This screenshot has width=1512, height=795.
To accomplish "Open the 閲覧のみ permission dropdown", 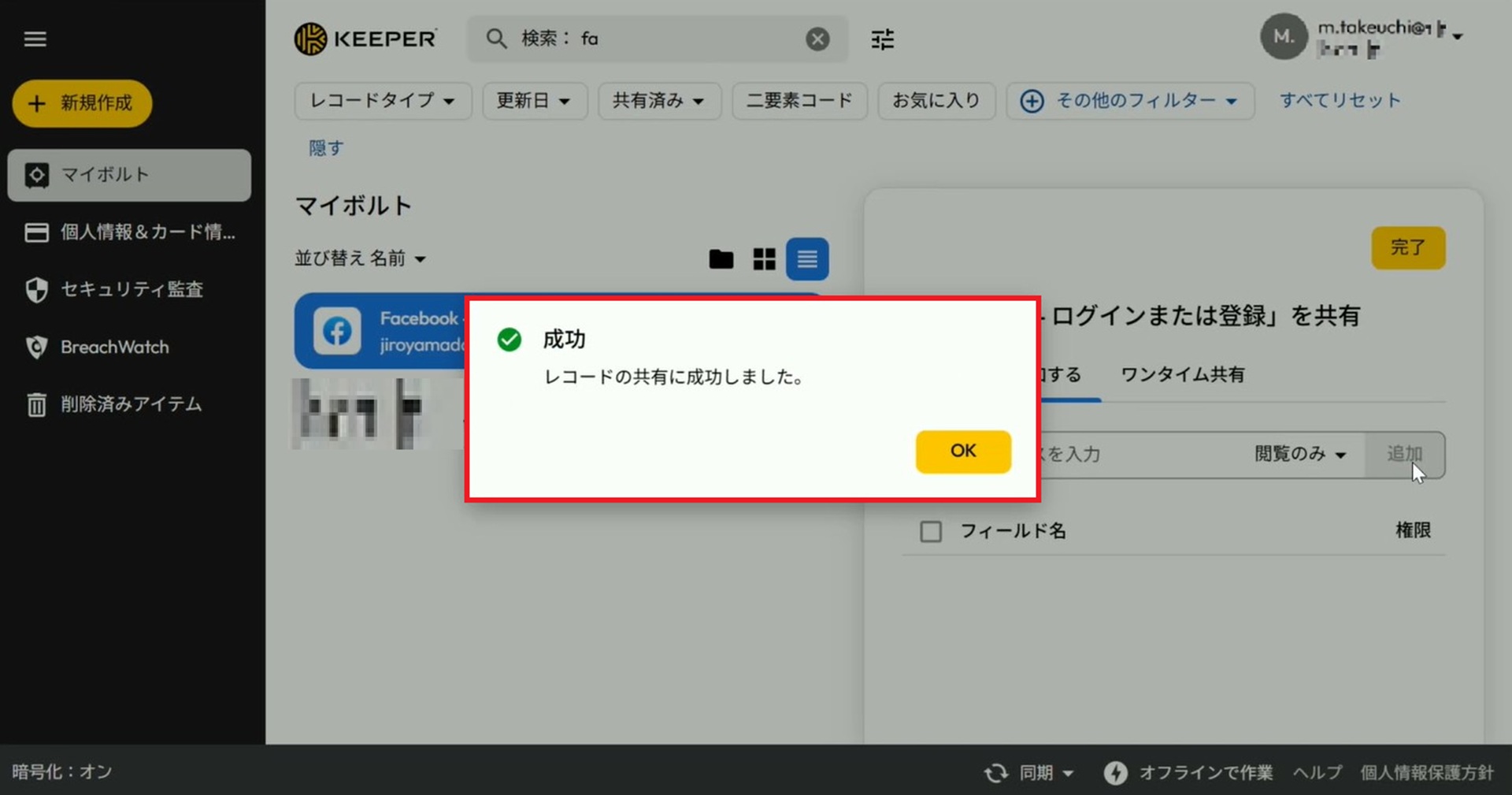I will tap(1300, 454).
